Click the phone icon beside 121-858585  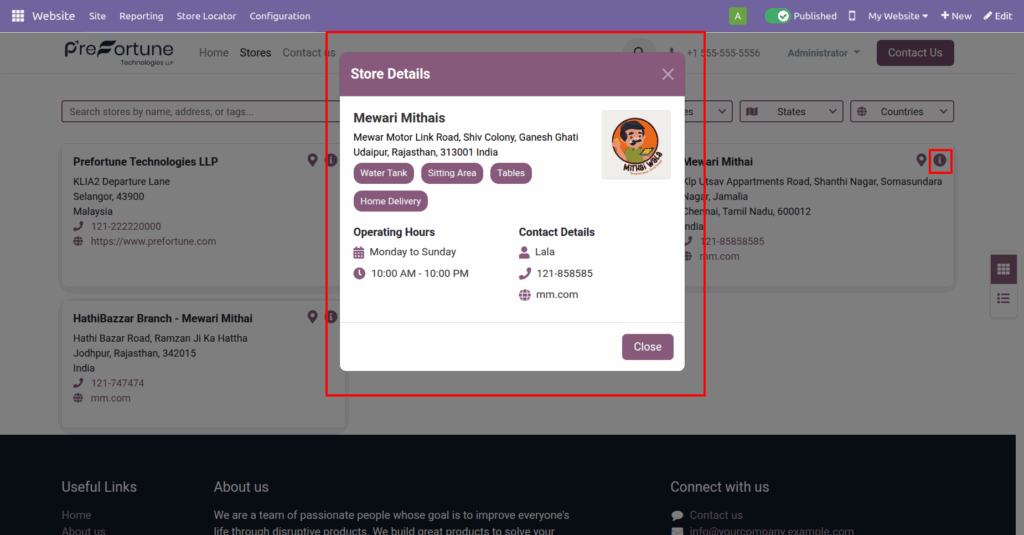pos(524,273)
